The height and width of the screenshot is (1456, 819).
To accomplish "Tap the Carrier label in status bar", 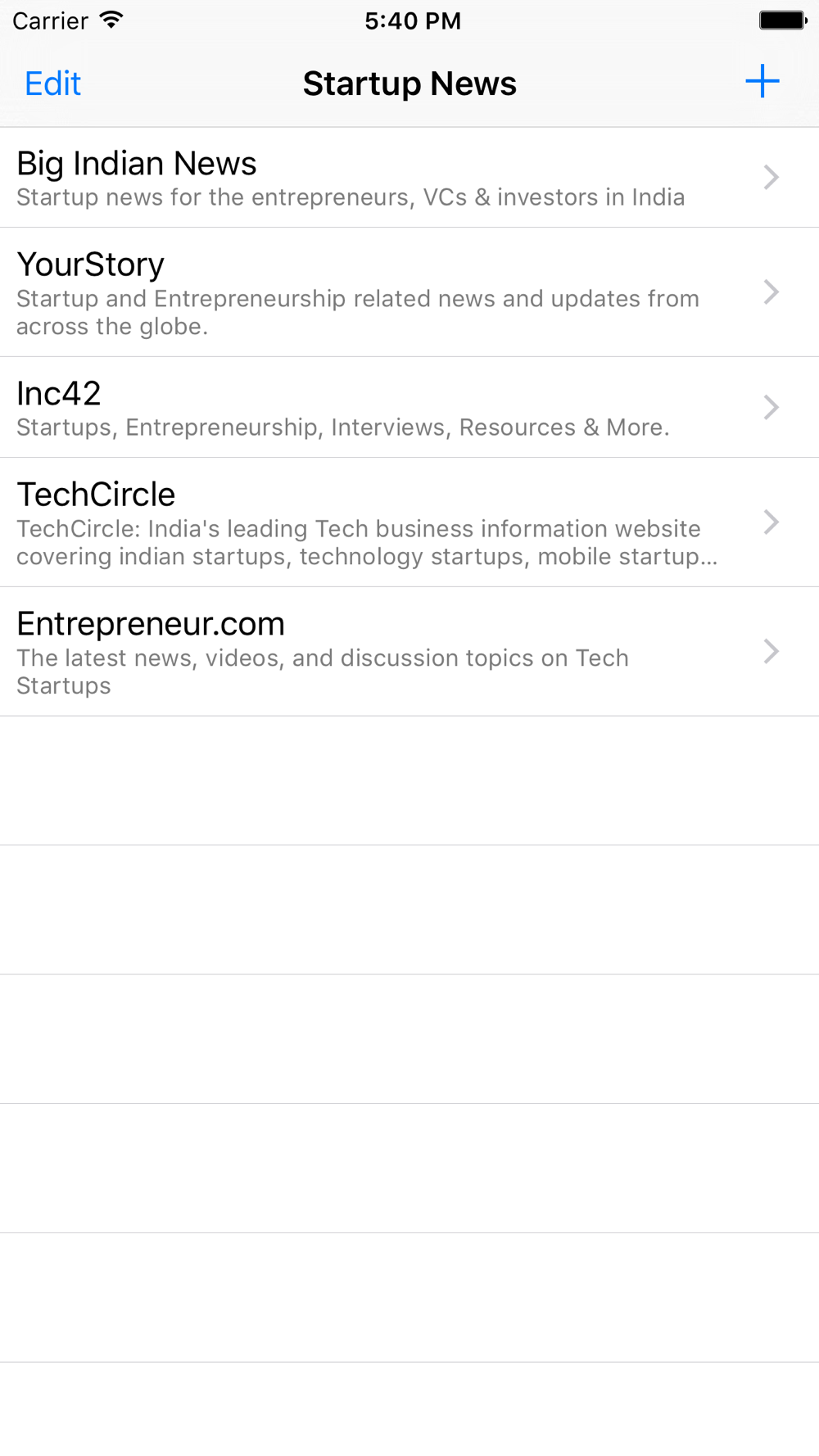I will point(50,20).
